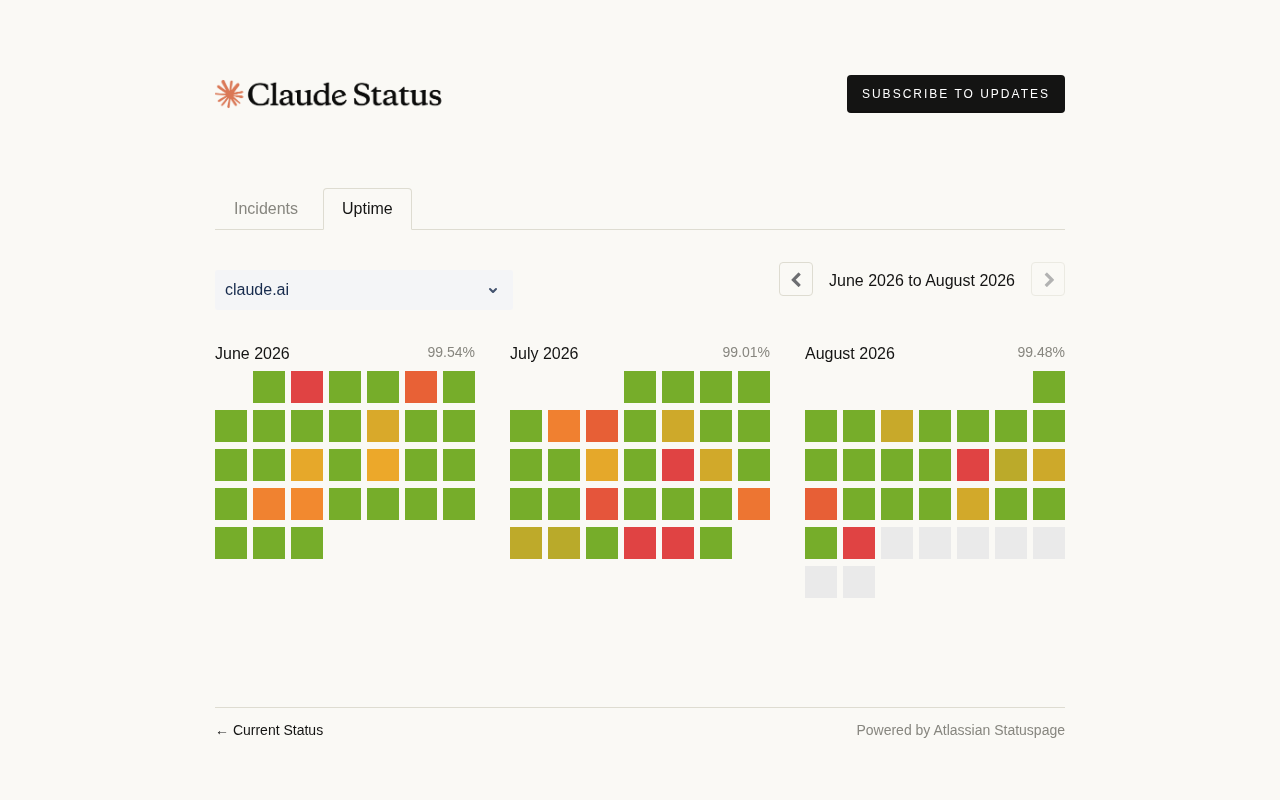This screenshot has width=1280, height=800.
Task: Click the June 2026 month heading
Action: pyautogui.click(x=252, y=353)
